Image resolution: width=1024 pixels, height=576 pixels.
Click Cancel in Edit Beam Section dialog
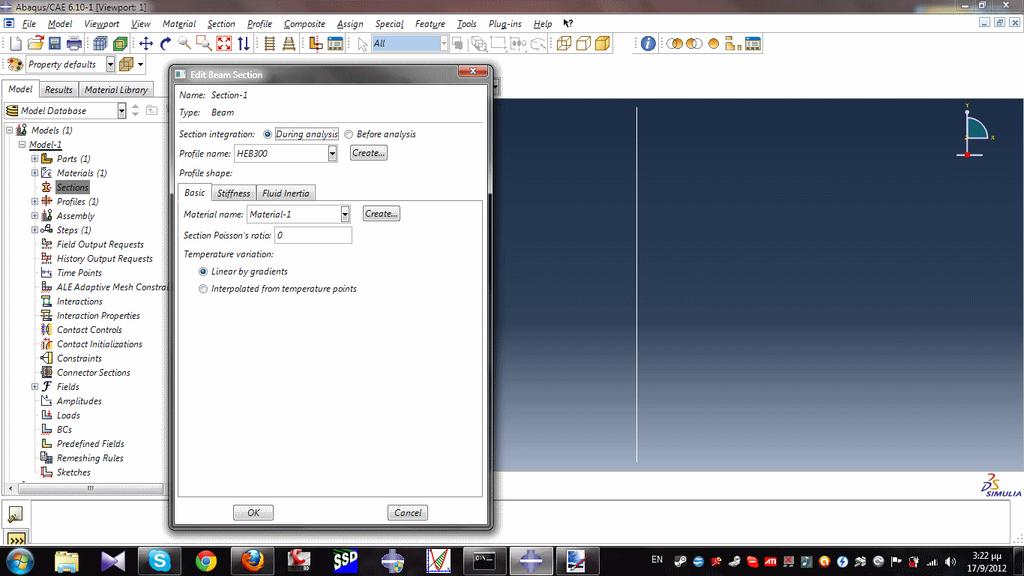(x=408, y=513)
